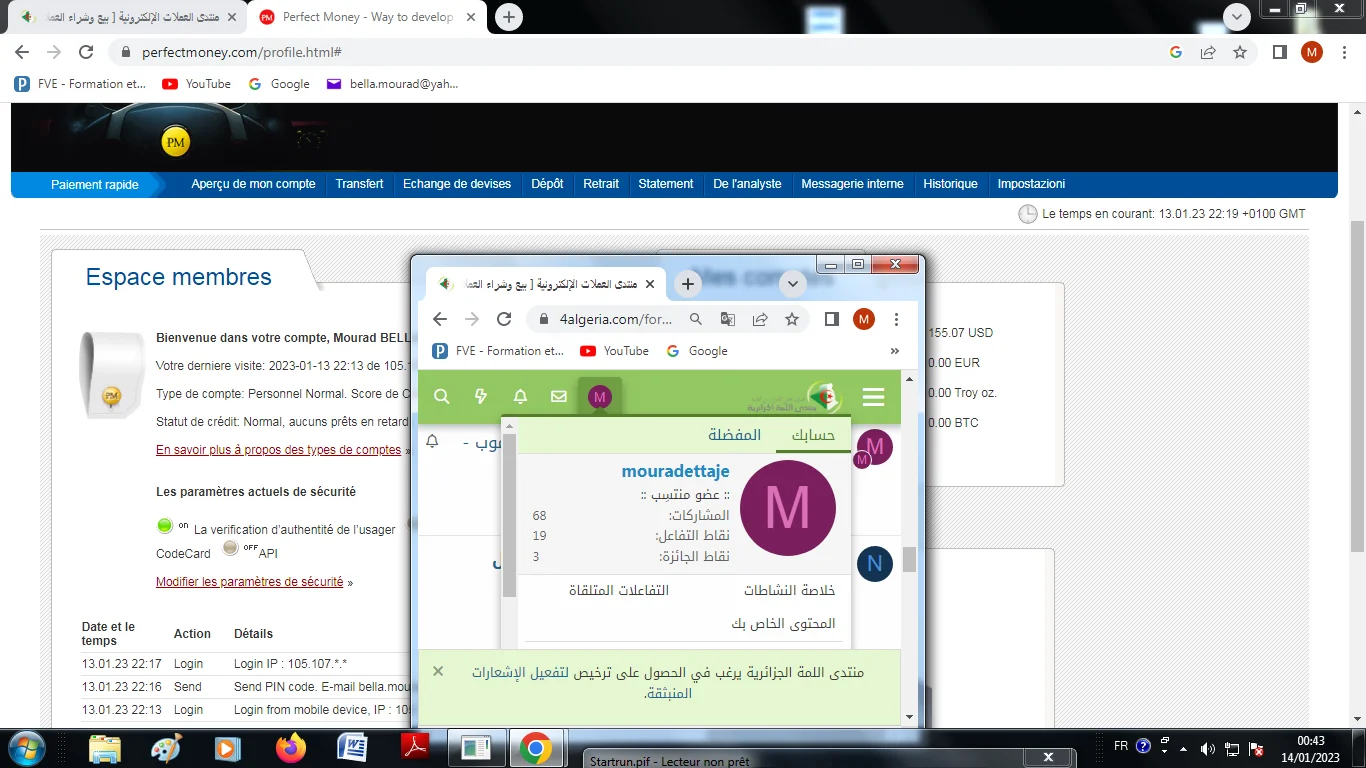Open tab search dropdown in popup window
This screenshot has width=1366, height=768.
[792, 284]
